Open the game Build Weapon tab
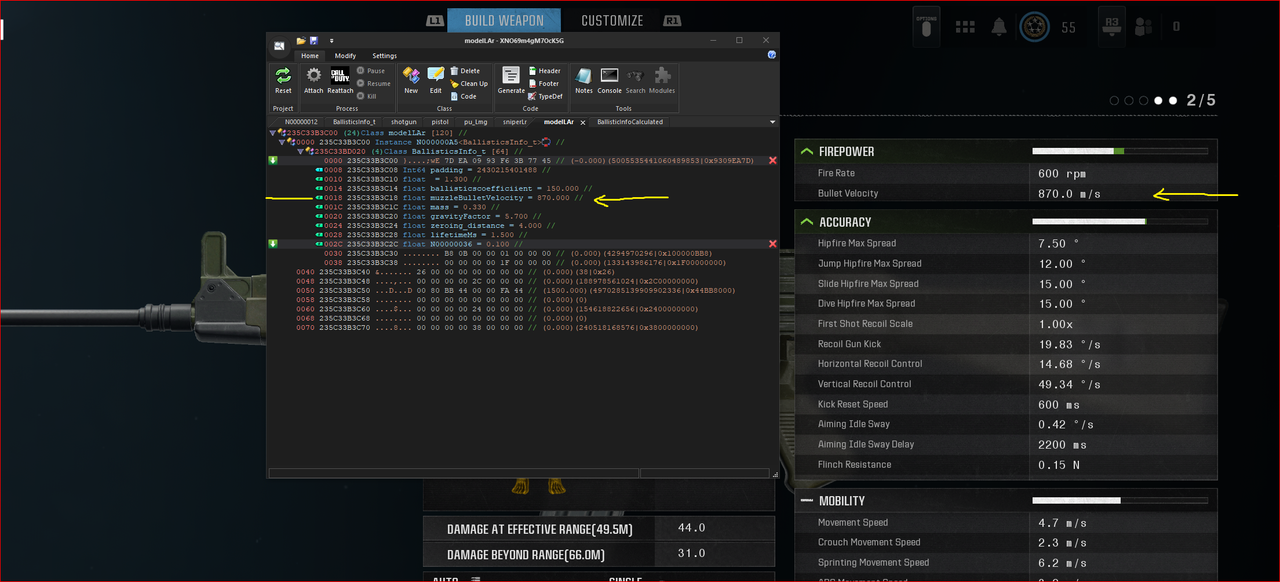This screenshot has width=1280, height=582. (x=504, y=20)
